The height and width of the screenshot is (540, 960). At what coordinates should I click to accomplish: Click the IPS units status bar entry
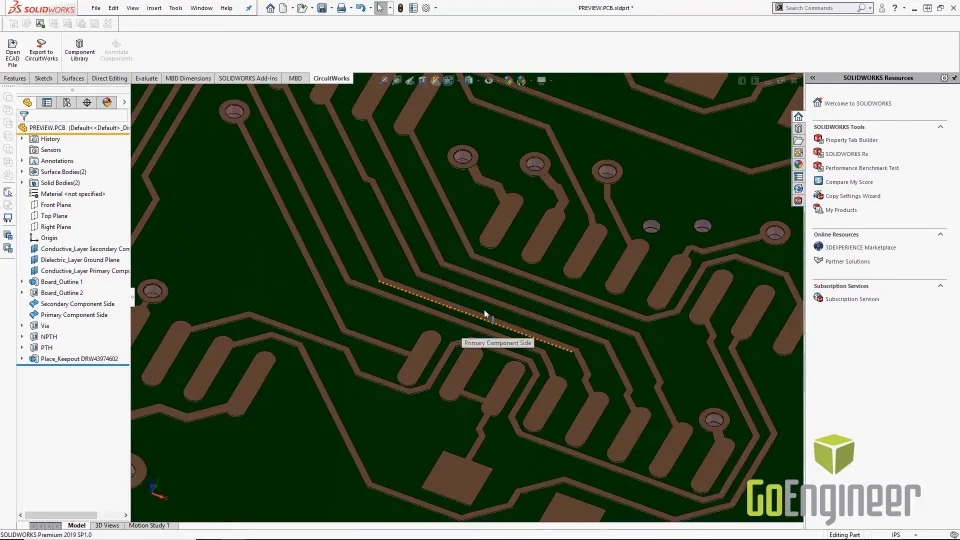pyautogui.click(x=896, y=534)
